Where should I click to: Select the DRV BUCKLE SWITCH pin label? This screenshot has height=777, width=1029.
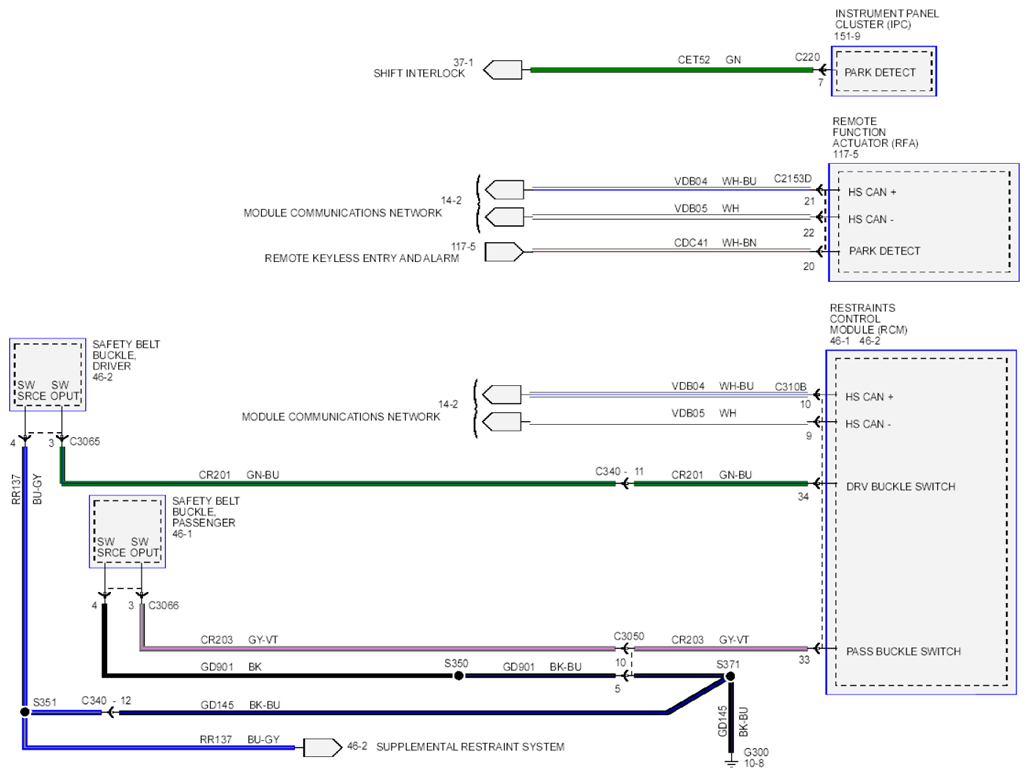tap(900, 486)
